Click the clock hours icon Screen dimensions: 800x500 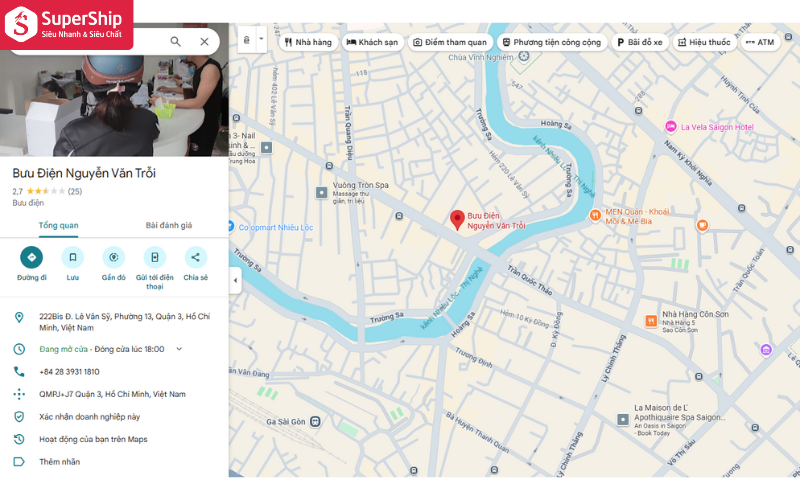tap(19, 349)
